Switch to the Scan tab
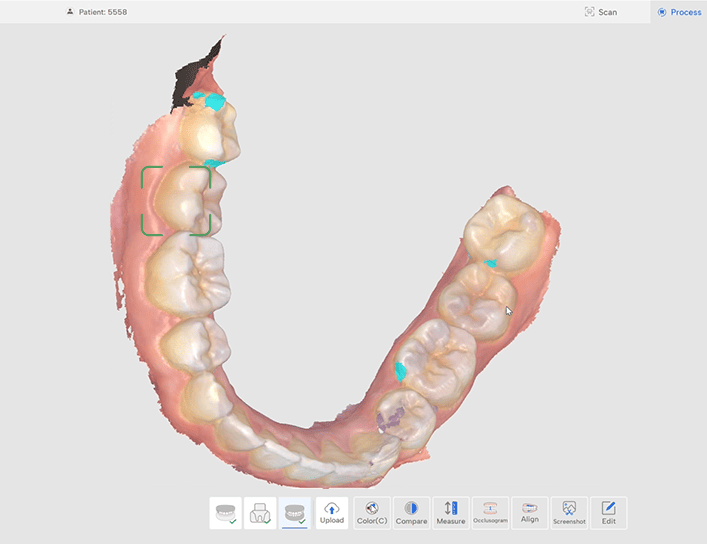Viewport: 707px width, 544px height. (600, 12)
